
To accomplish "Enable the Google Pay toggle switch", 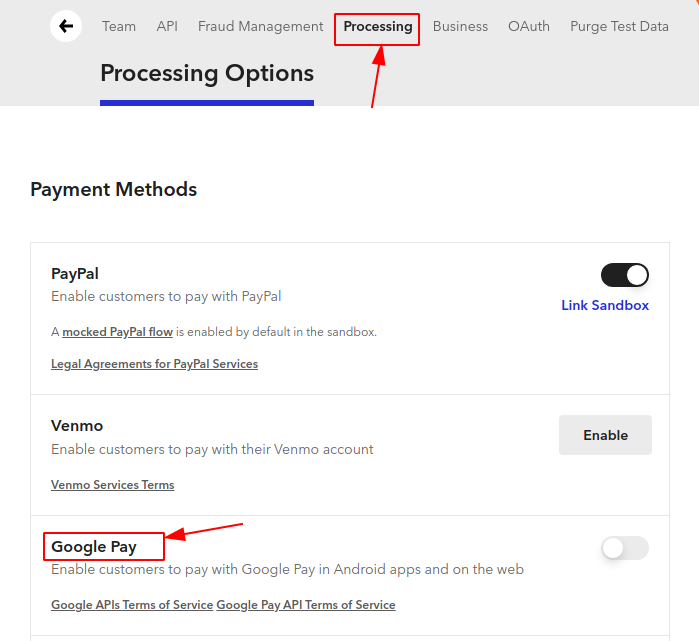I will tap(625, 548).
